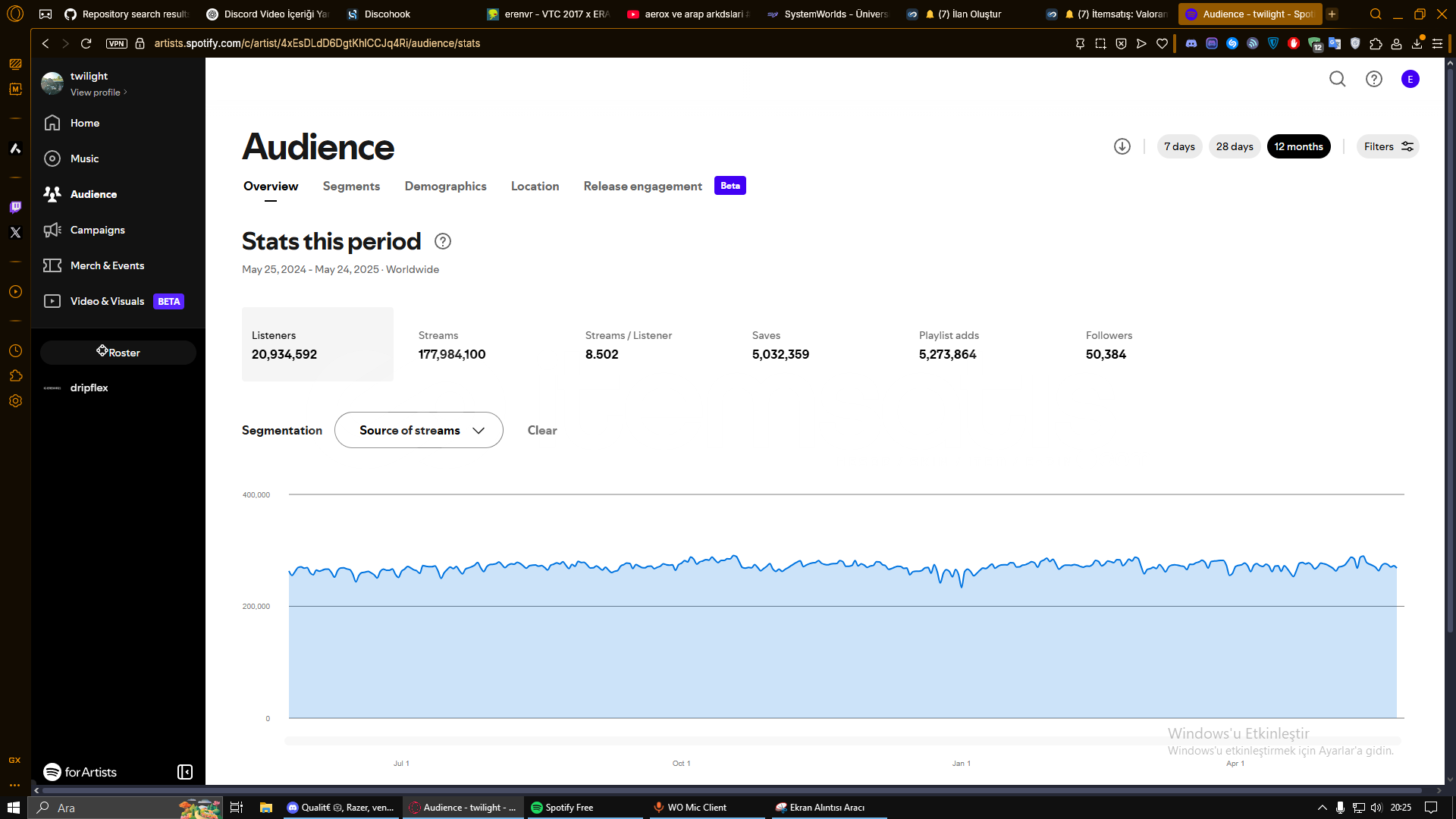This screenshot has width=1456, height=819.
Task: Show Stats this period info tooltip icon
Action: [x=443, y=241]
